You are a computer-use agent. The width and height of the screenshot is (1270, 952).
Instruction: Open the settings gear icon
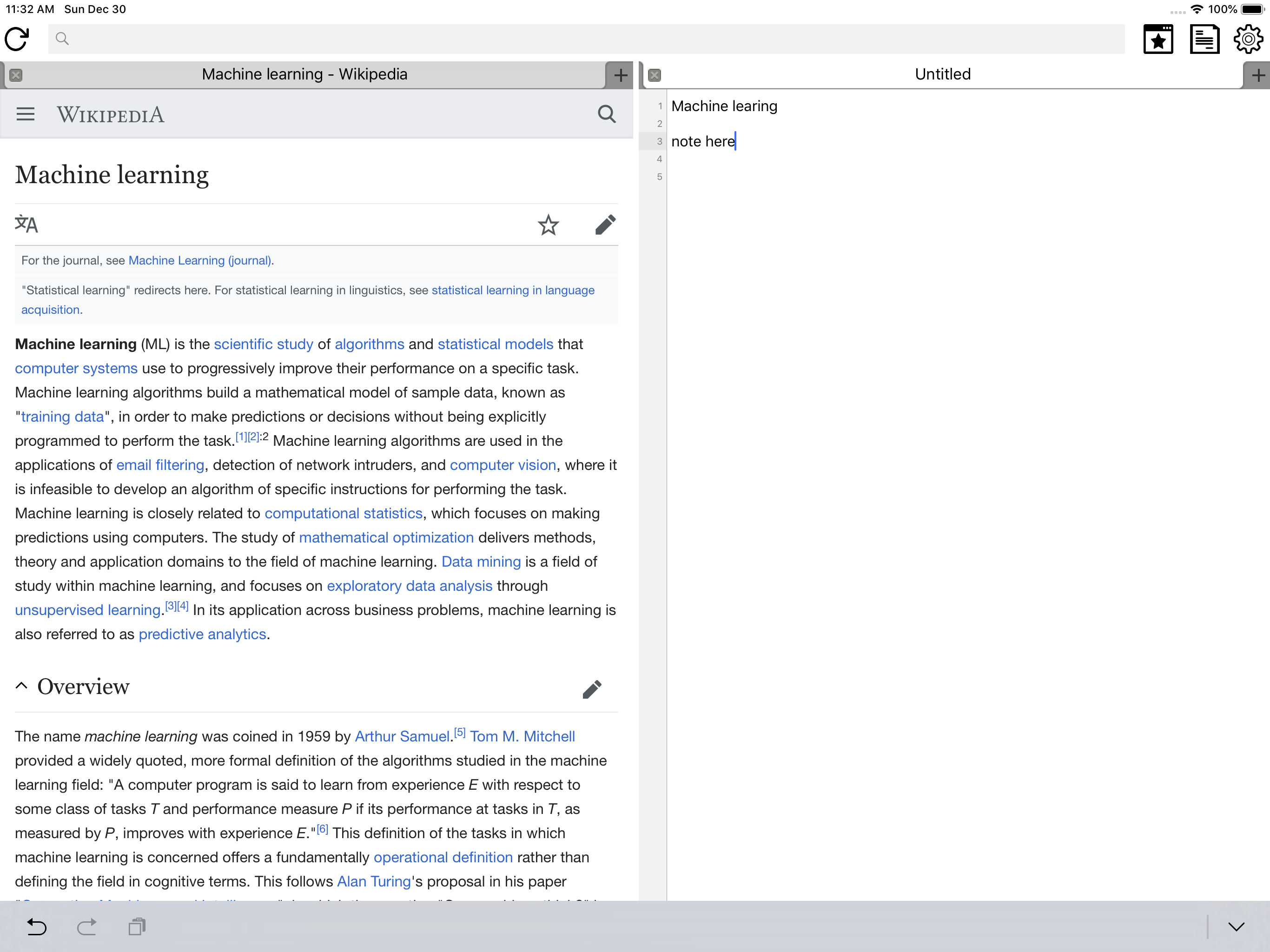pos(1248,39)
